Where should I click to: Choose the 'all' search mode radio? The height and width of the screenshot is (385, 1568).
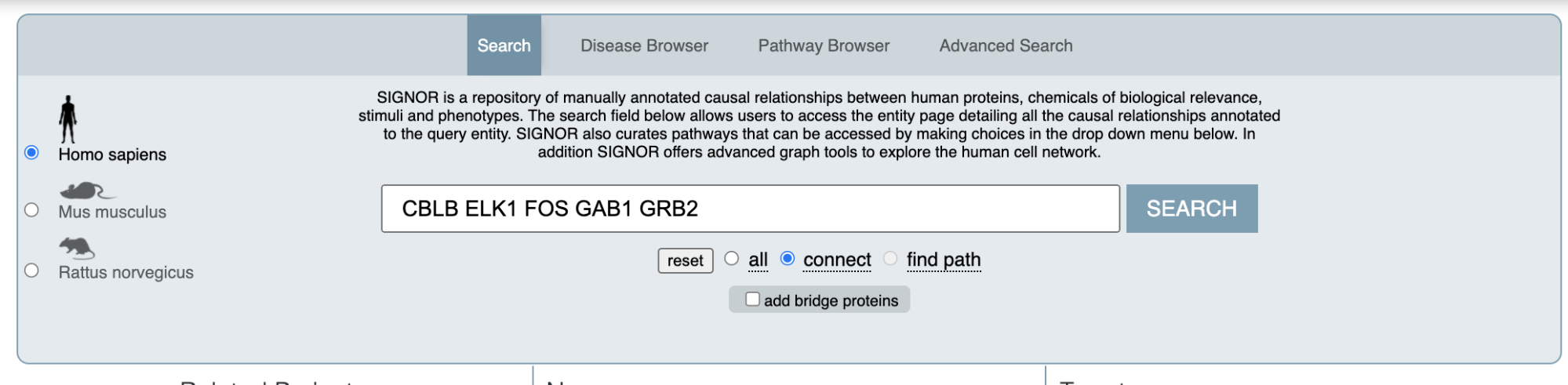pos(732,258)
